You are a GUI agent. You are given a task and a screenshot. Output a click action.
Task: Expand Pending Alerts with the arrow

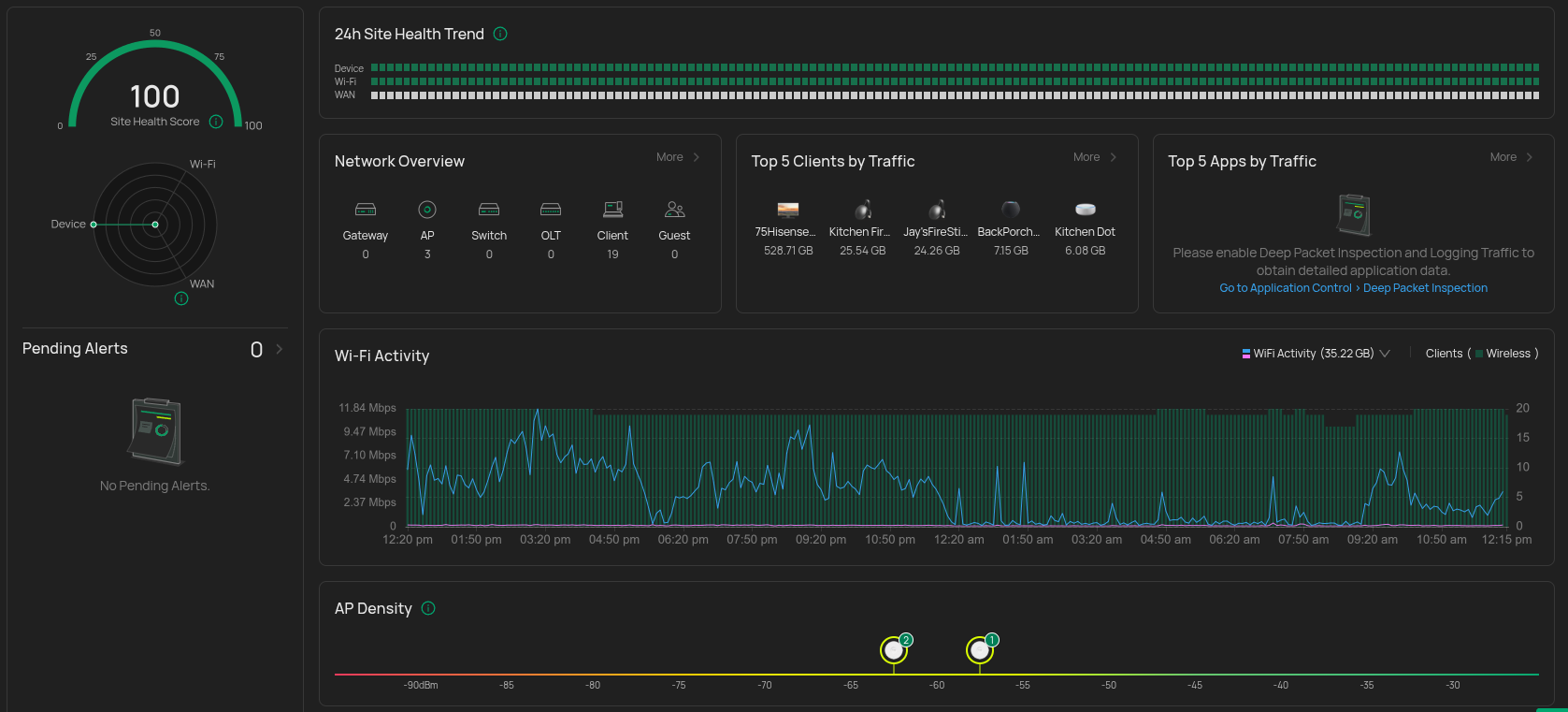[279, 349]
